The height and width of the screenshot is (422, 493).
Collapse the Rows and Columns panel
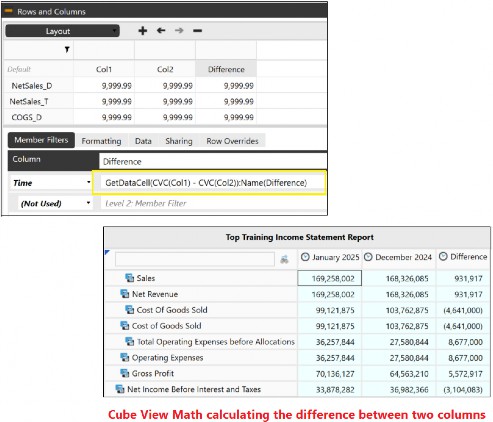click(x=9, y=11)
